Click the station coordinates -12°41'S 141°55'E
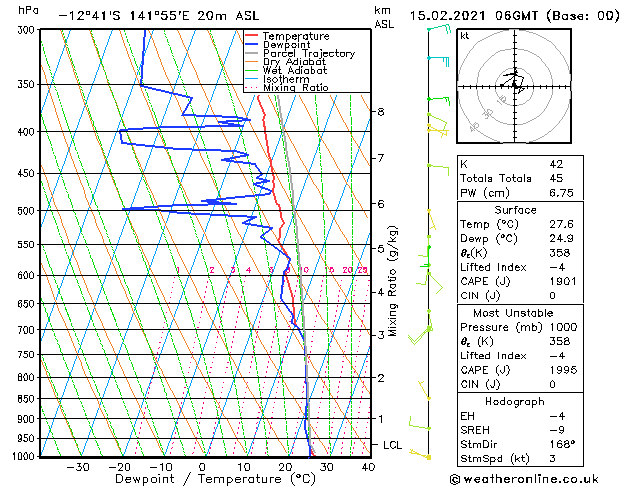 (124, 16)
